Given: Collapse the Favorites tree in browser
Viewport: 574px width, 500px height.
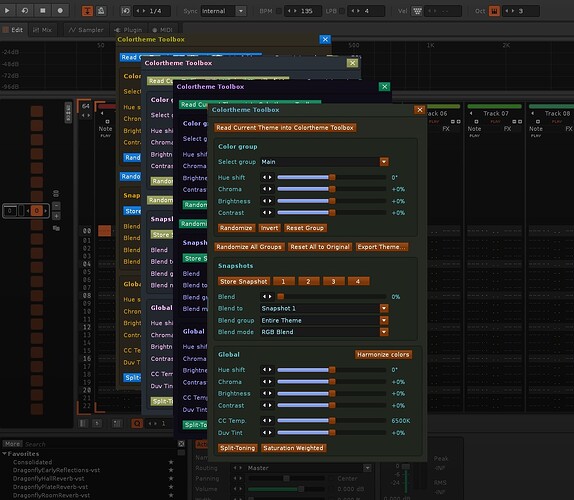Looking at the screenshot, I should click(4, 454).
